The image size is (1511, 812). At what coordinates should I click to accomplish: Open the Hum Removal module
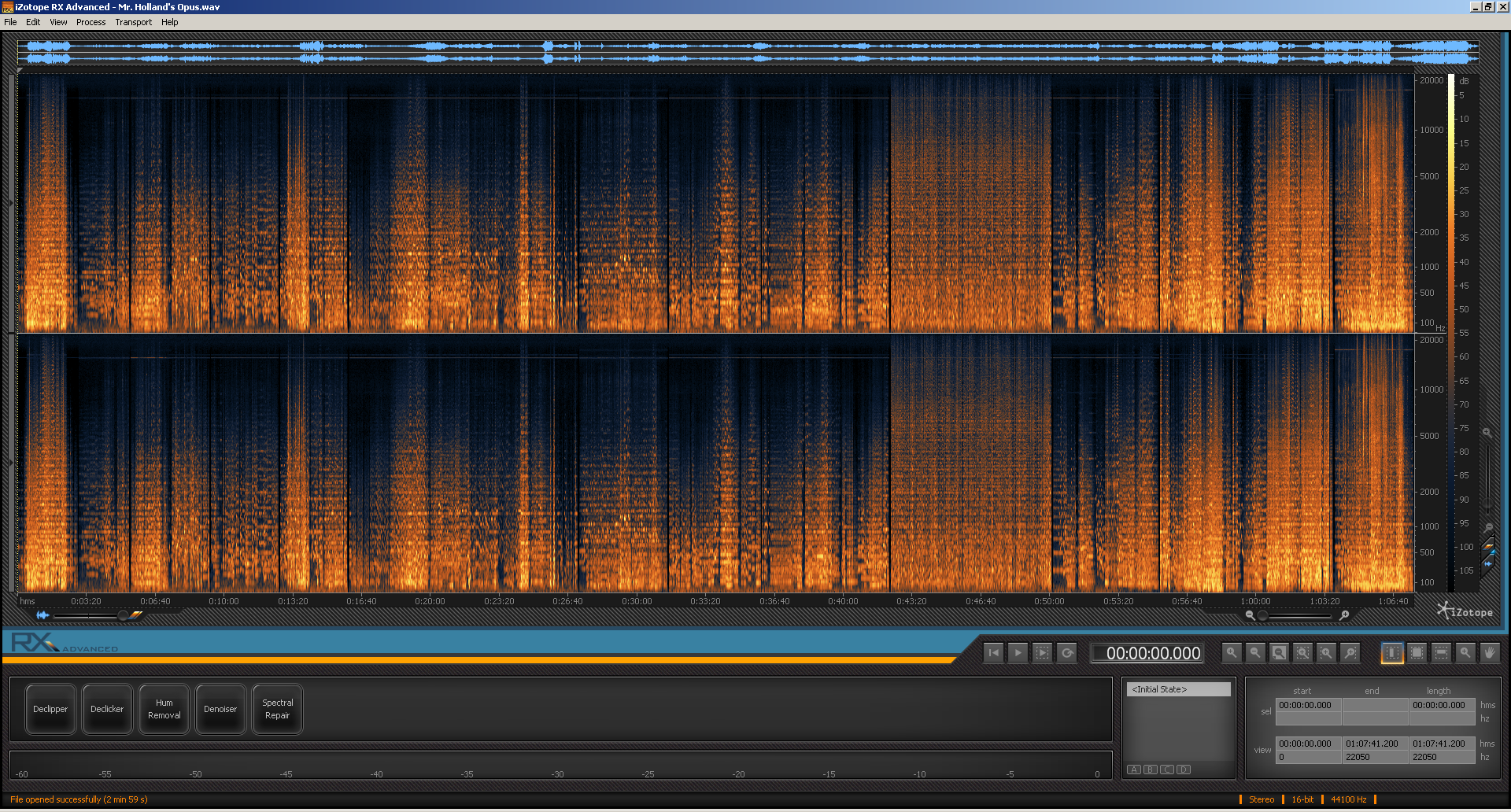pos(164,709)
